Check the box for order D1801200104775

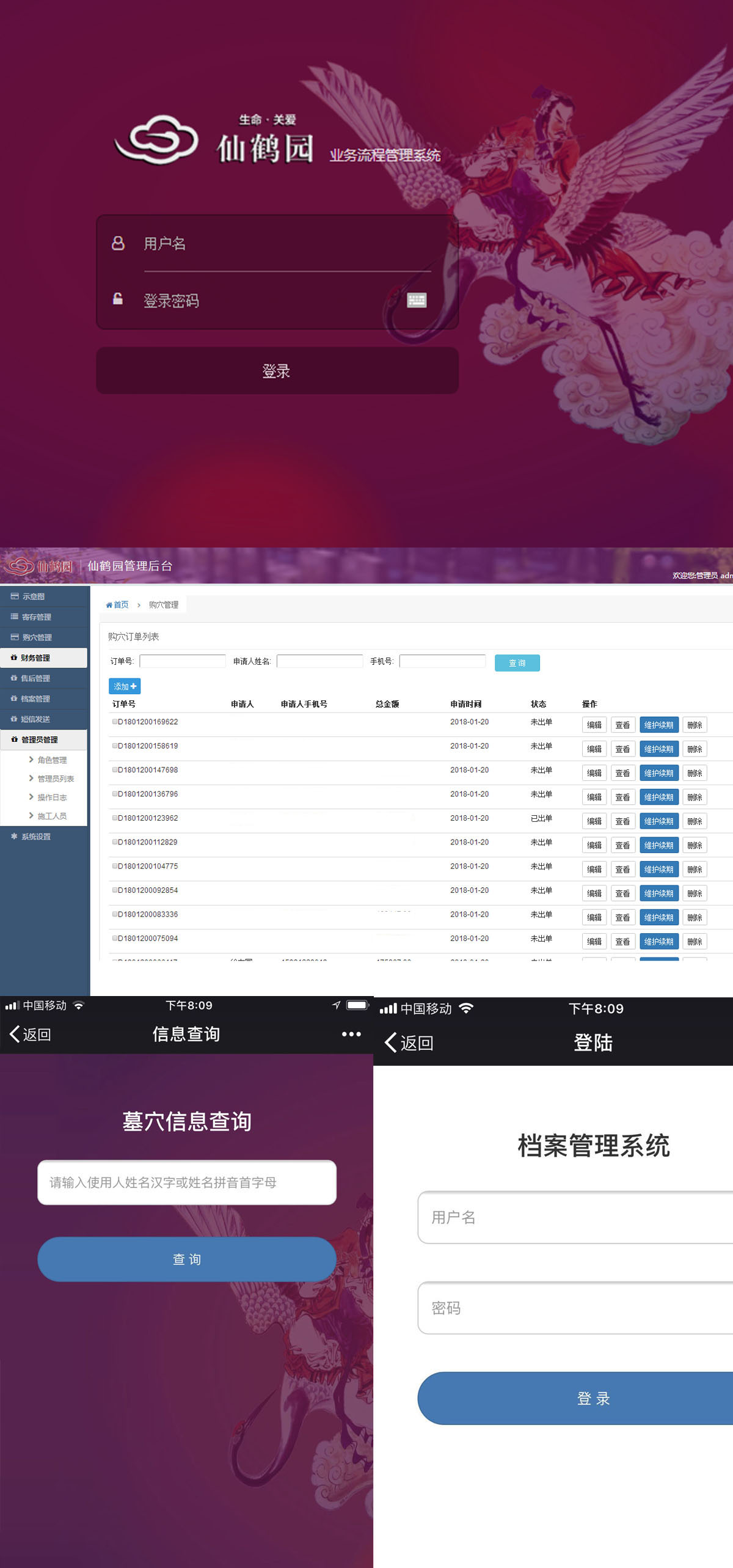(x=115, y=866)
